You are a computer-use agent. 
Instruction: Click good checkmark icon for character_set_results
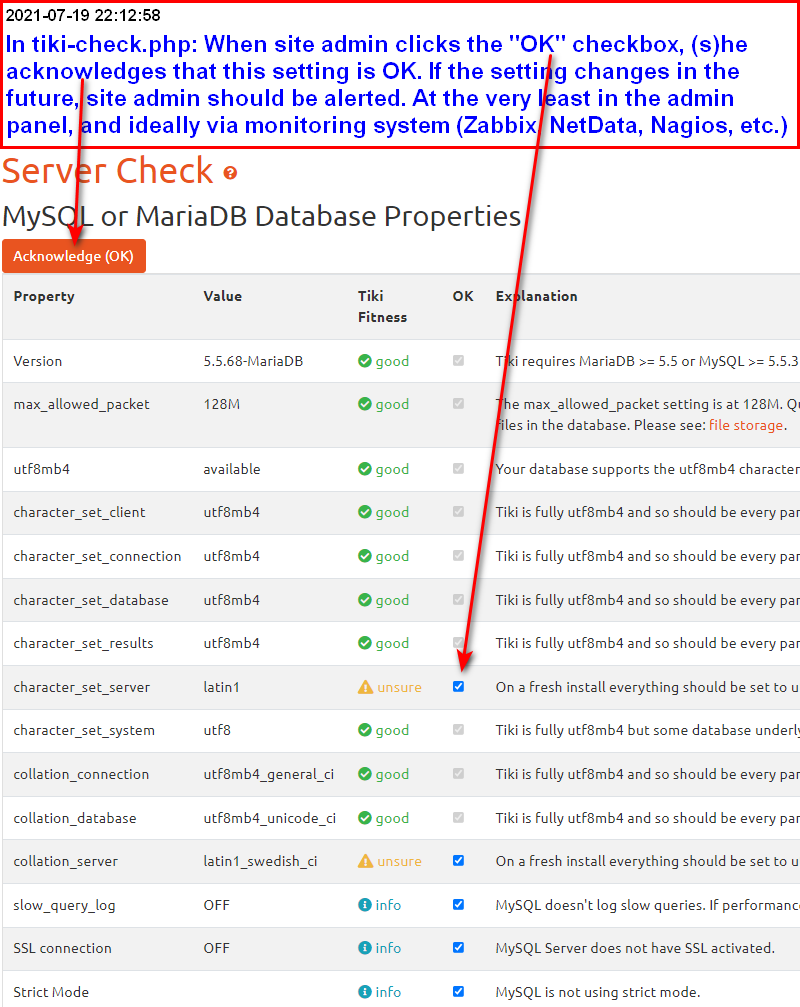tap(365, 643)
